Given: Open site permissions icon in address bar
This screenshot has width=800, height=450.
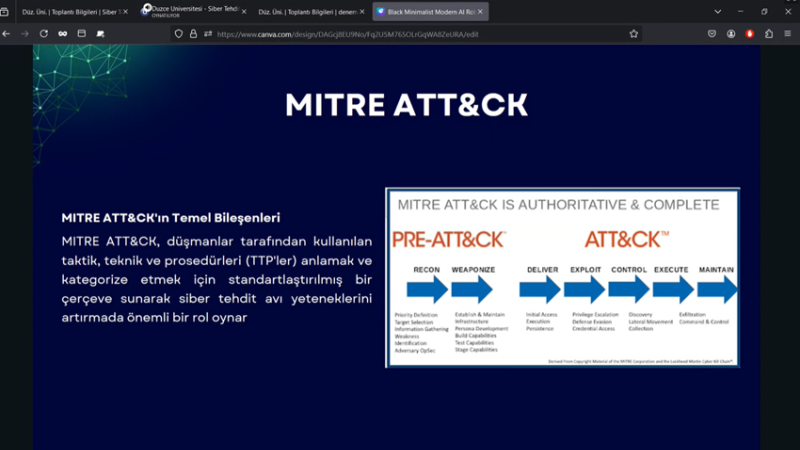Looking at the screenshot, I should [x=208, y=34].
